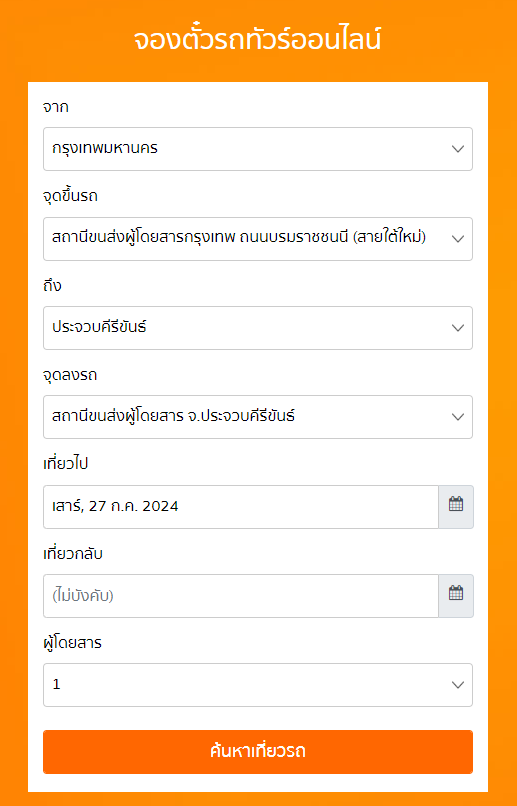
Task: Click the ผู้โดยสาร field label
Action: pos(72,643)
